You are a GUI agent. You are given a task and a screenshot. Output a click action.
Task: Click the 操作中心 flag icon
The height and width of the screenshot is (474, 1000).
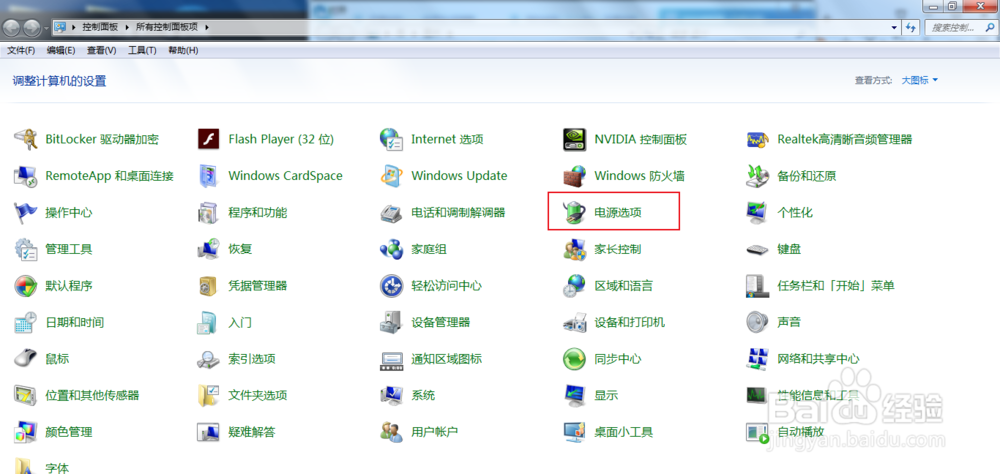pyautogui.click(x=26, y=212)
